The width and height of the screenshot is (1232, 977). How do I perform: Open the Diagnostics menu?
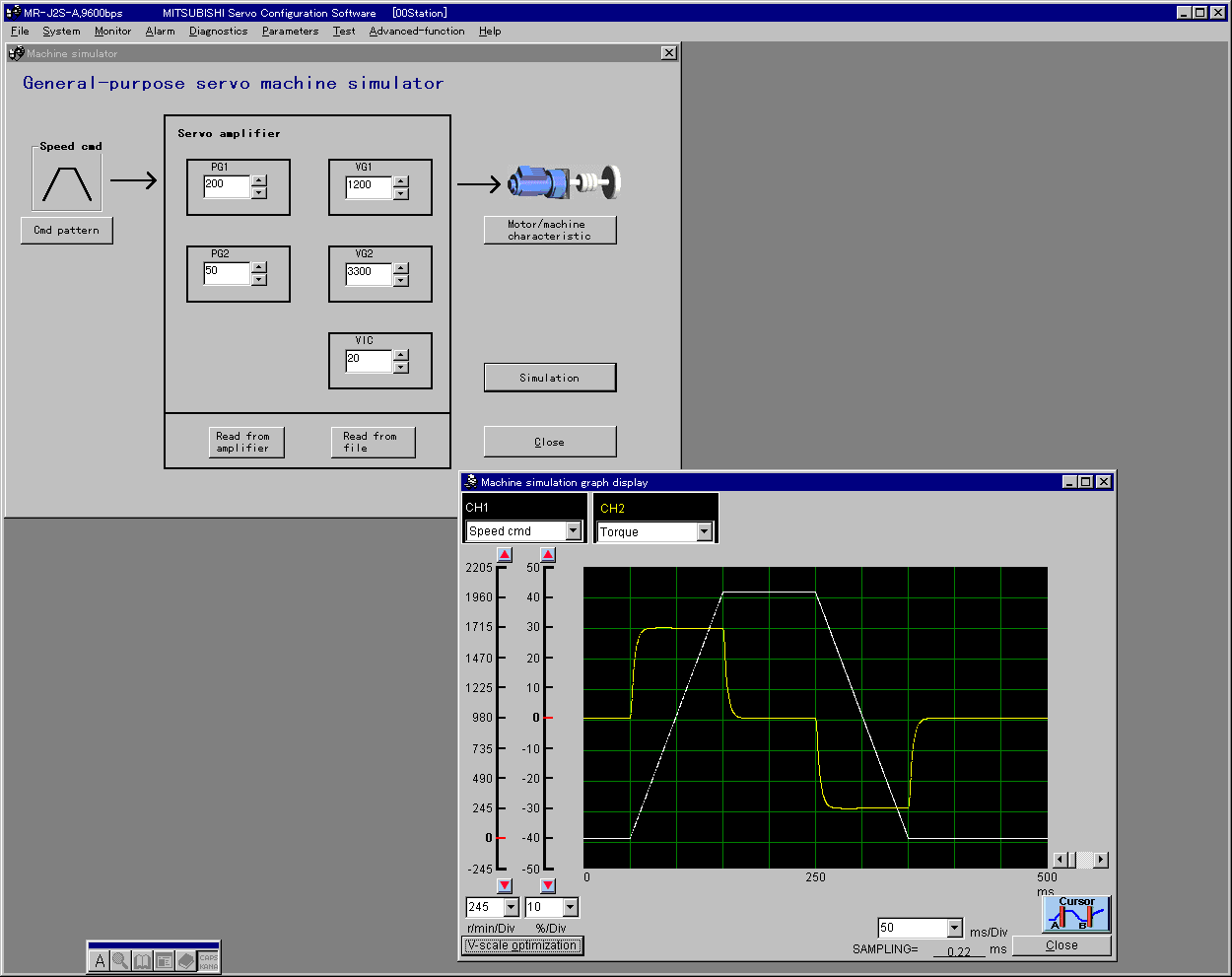[x=218, y=31]
